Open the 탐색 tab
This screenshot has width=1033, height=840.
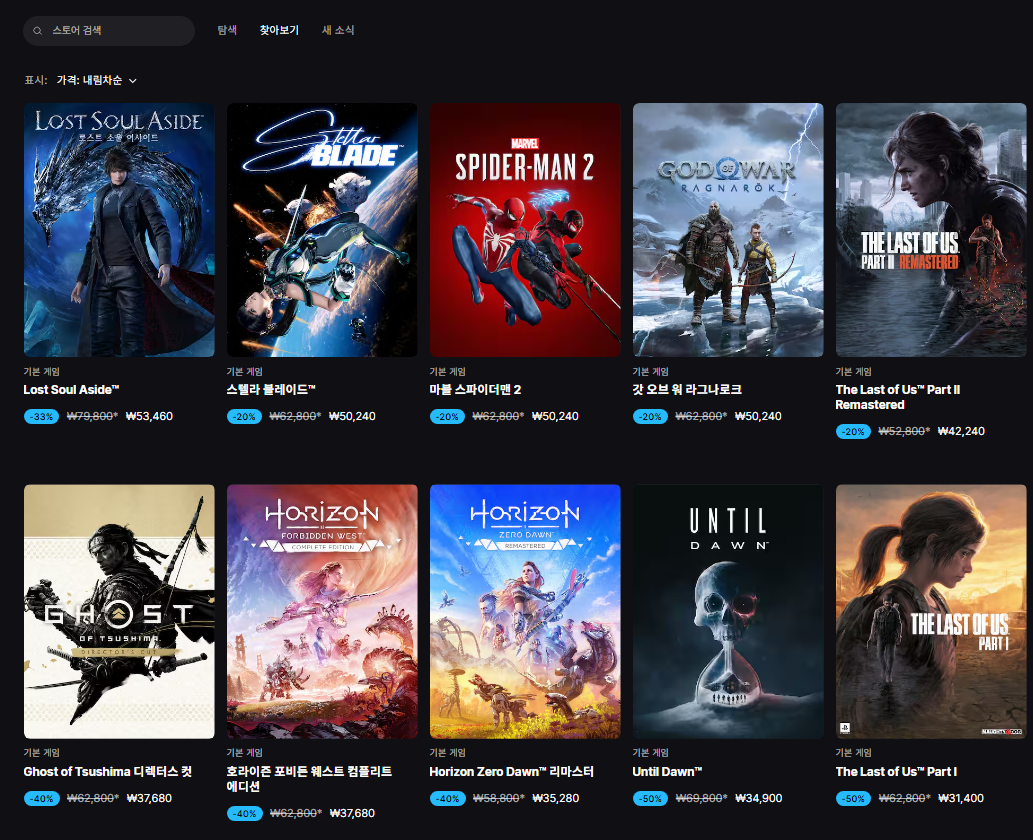point(227,30)
